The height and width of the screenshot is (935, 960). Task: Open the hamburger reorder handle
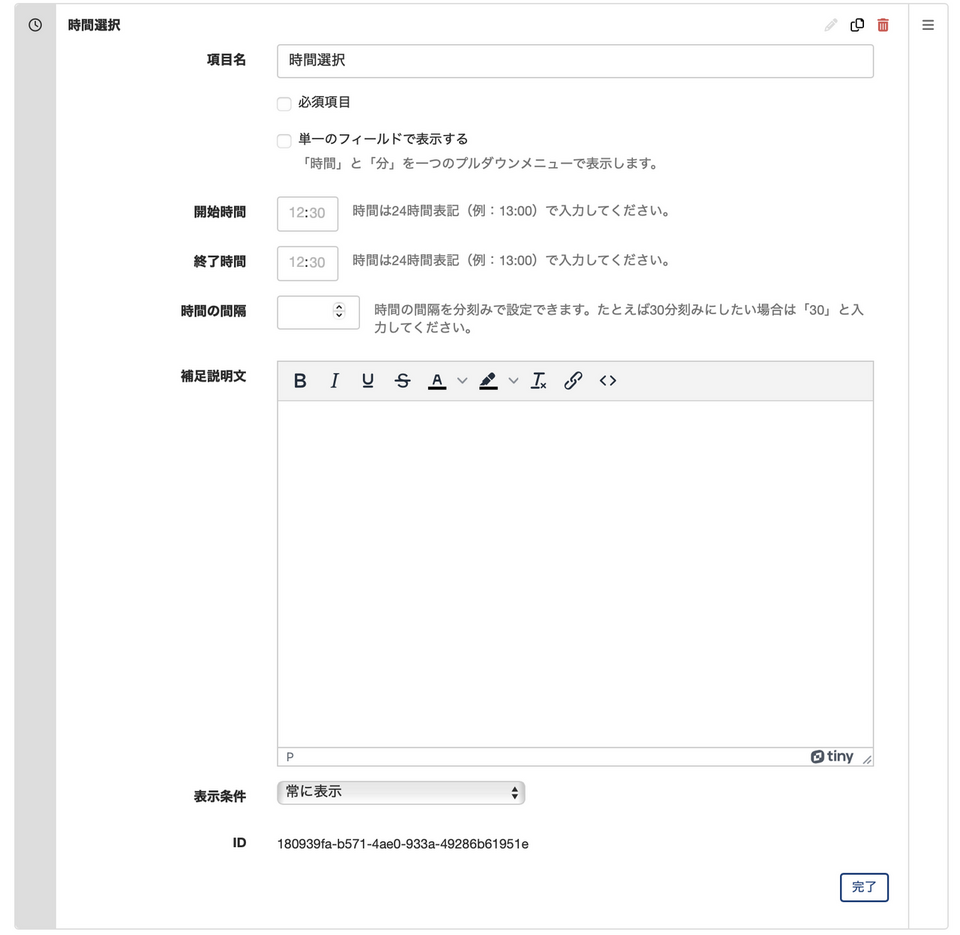(x=928, y=25)
